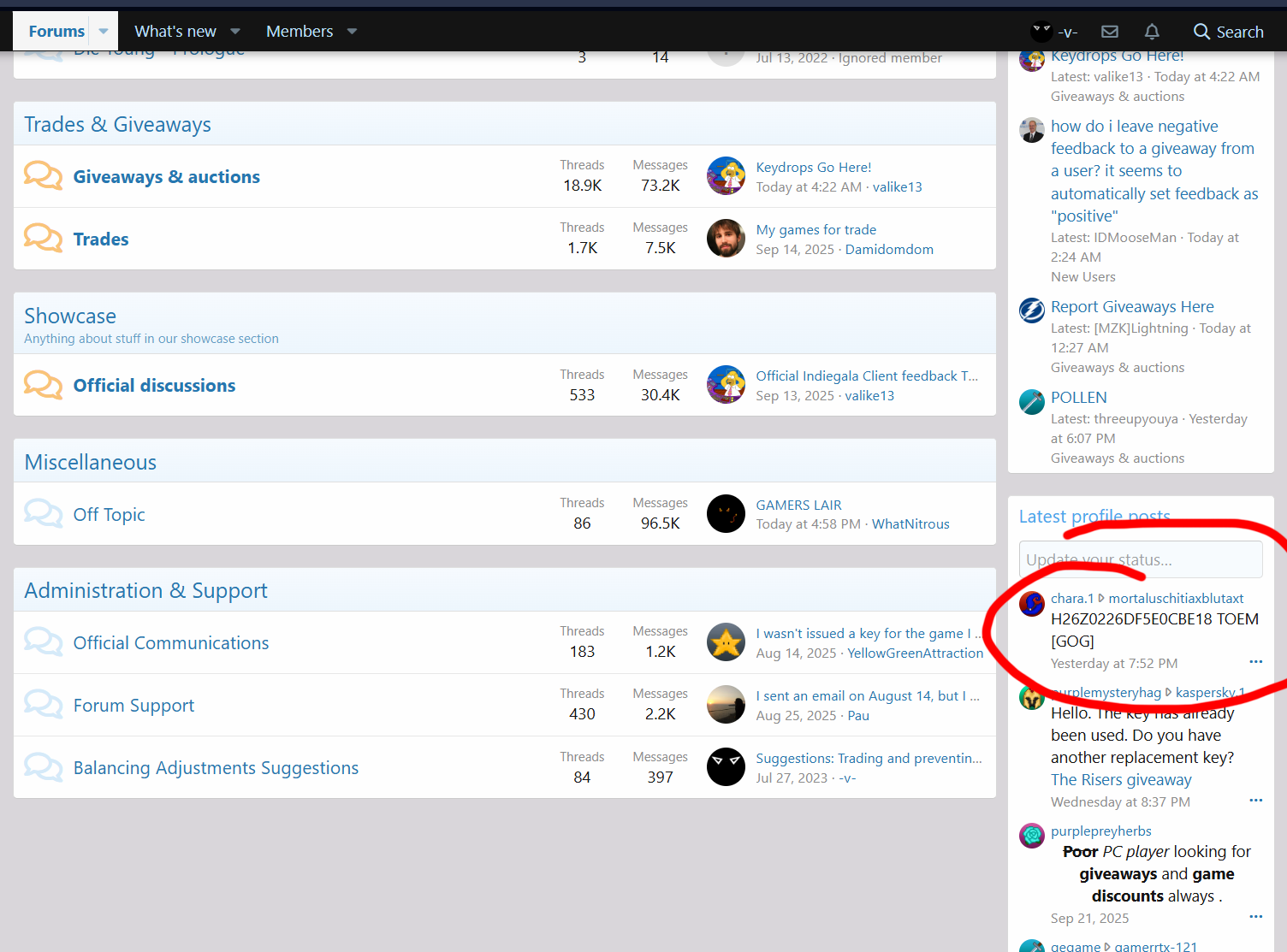Open valike13's avatar beside Keydrops Go Here
This screenshot has height=952, width=1287.
point(726,176)
